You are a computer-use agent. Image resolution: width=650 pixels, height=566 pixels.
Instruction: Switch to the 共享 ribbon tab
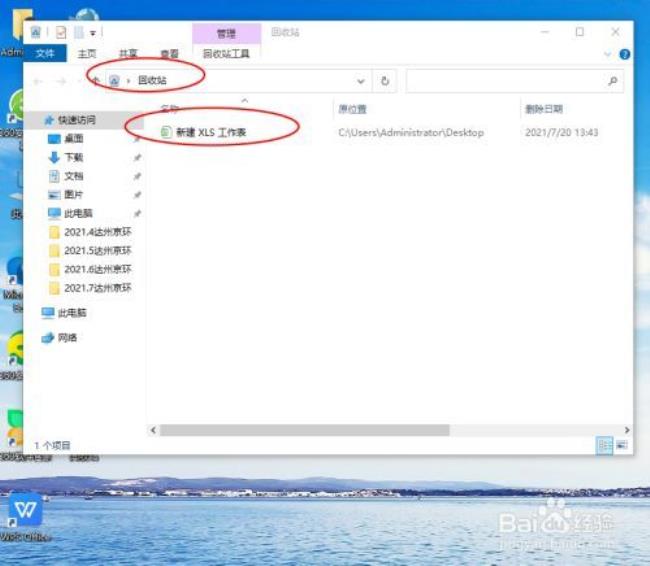coord(128,53)
